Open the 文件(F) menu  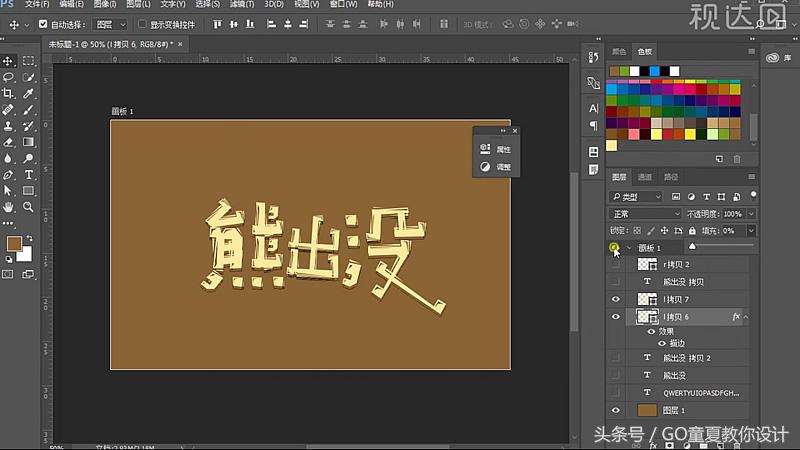(37, 4)
